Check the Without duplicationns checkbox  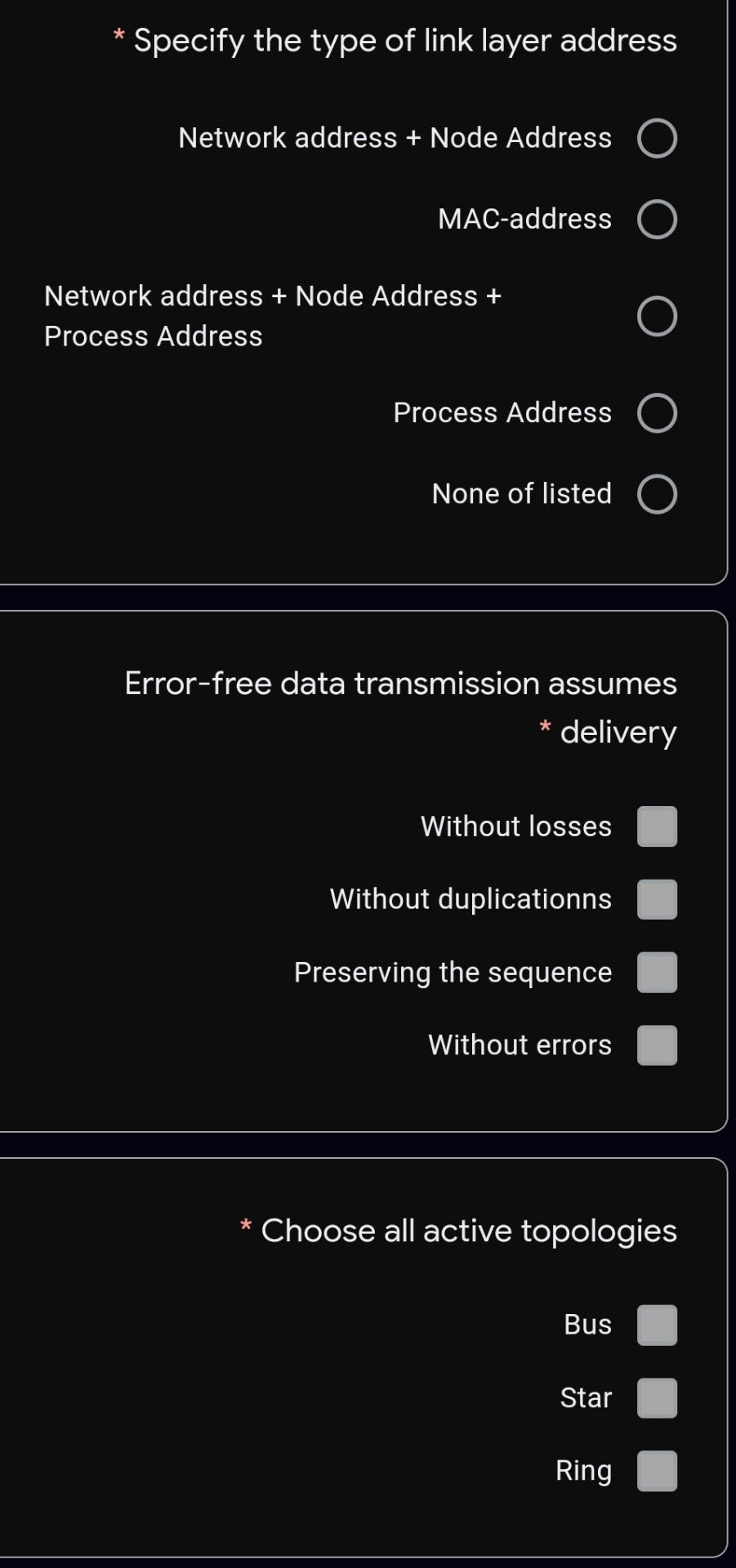pos(657,898)
